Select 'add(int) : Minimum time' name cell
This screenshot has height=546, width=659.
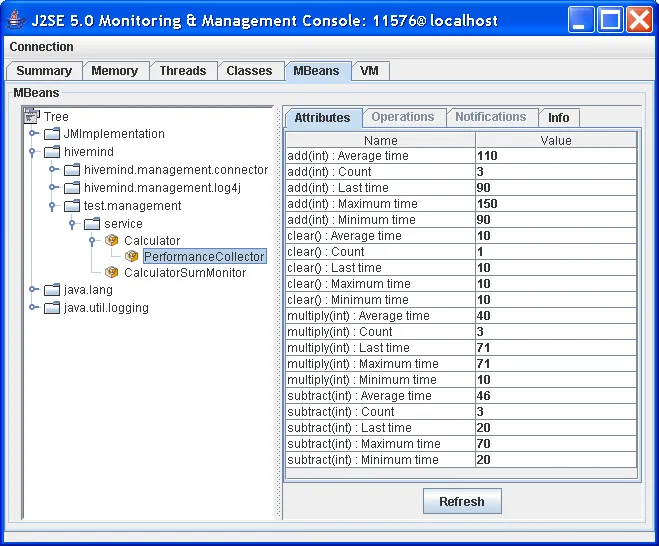click(381, 219)
